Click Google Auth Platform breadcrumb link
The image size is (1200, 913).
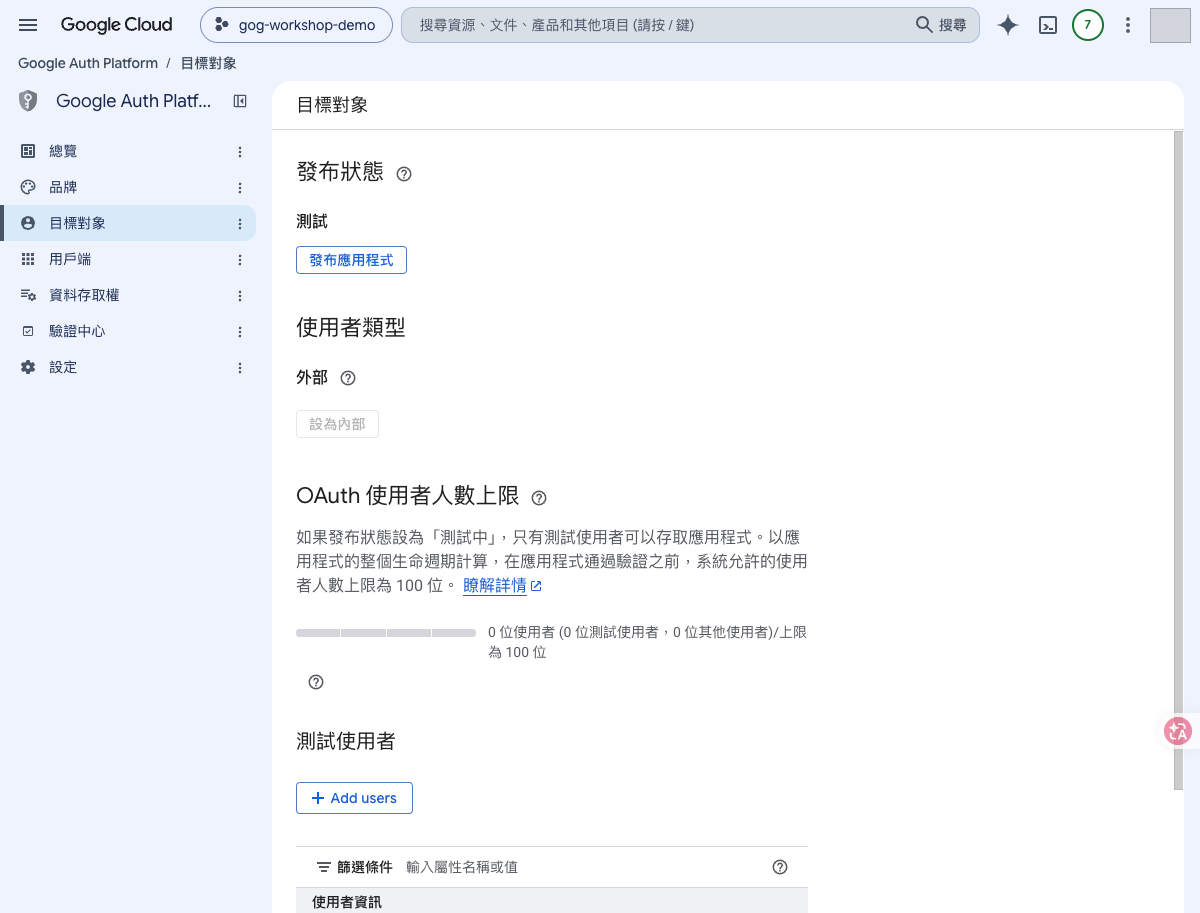point(88,63)
